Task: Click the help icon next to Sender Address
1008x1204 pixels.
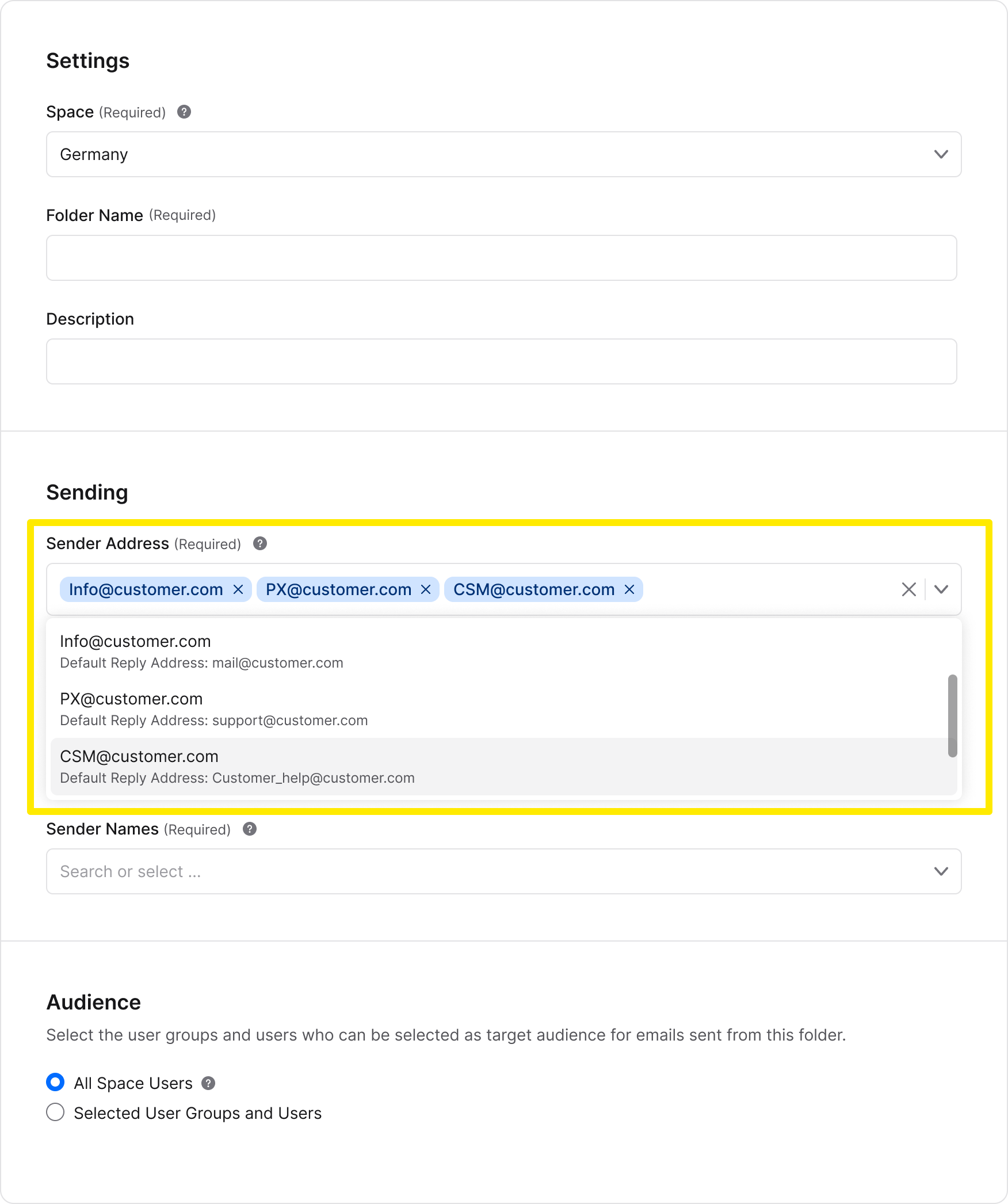Action: [x=260, y=543]
